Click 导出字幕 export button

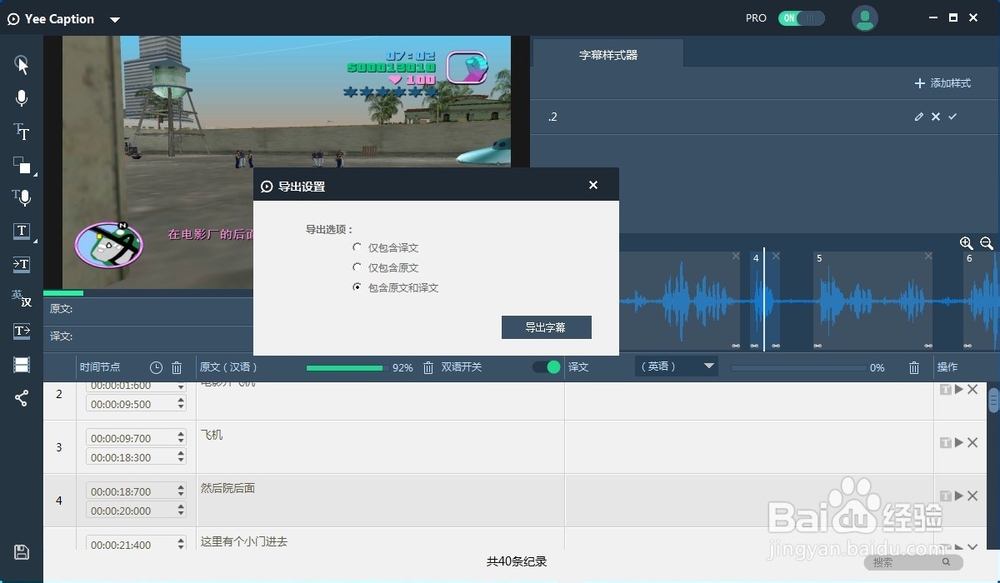pyautogui.click(x=546, y=327)
